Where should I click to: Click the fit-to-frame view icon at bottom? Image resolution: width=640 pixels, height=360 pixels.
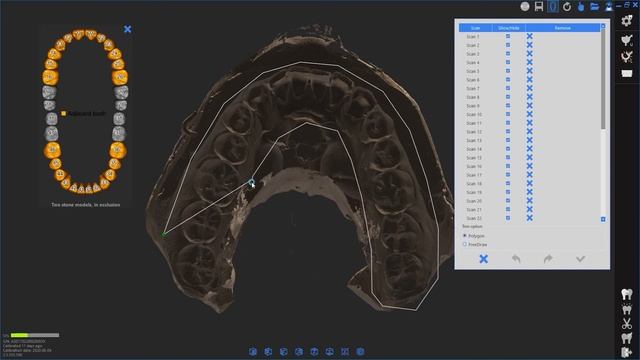pyautogui.click(x=345, y=352)
